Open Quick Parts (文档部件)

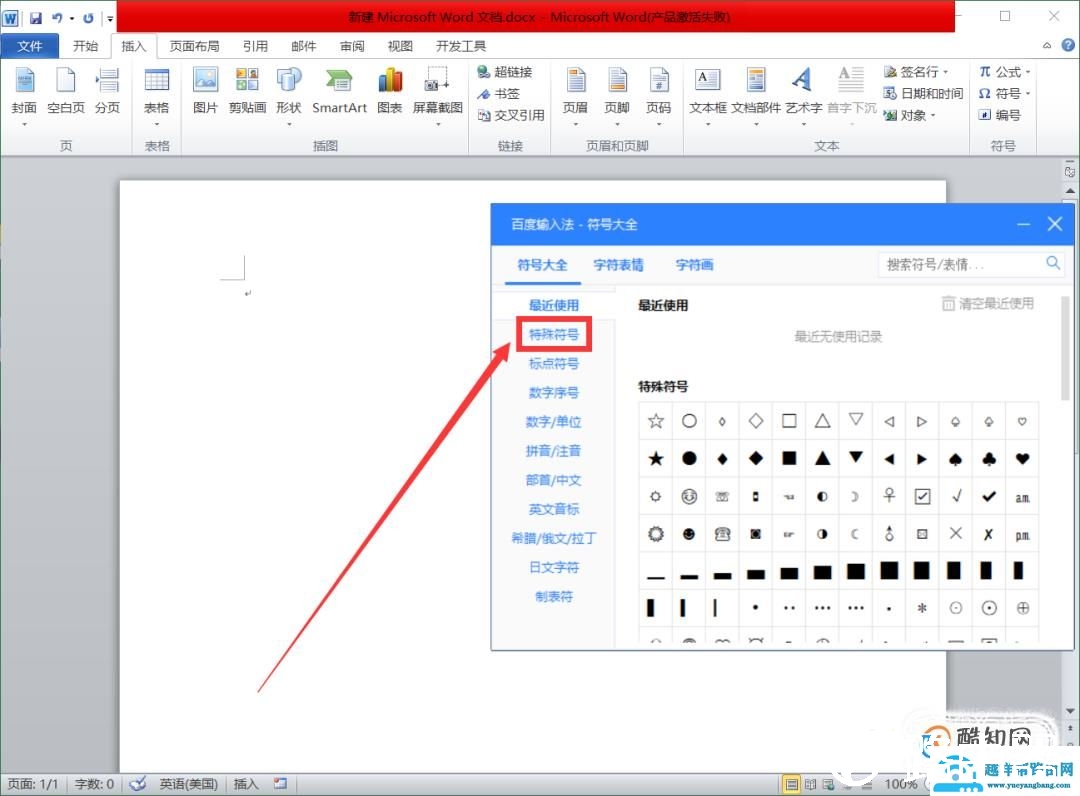[756, 95]
